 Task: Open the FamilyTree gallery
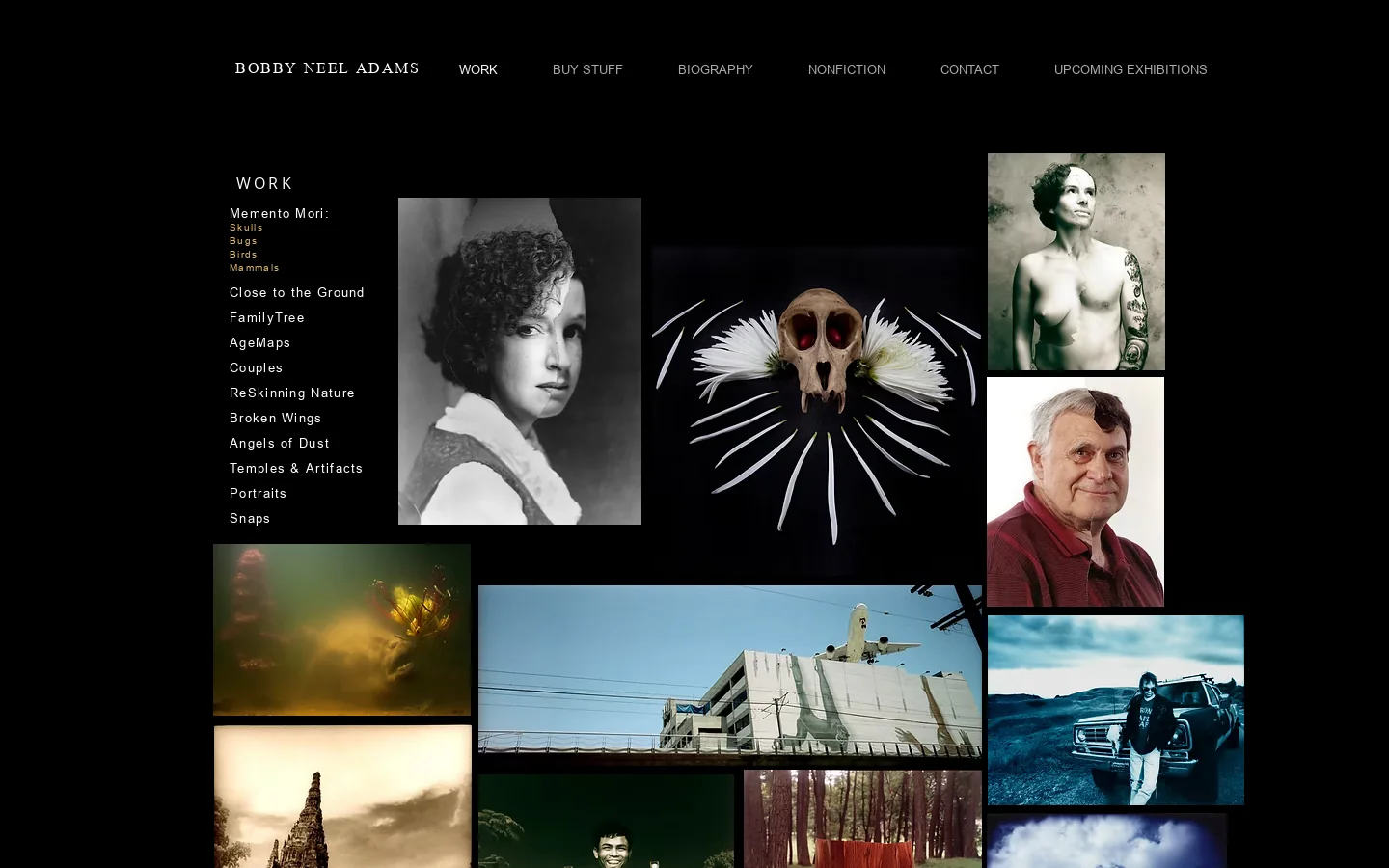point(267,317)
